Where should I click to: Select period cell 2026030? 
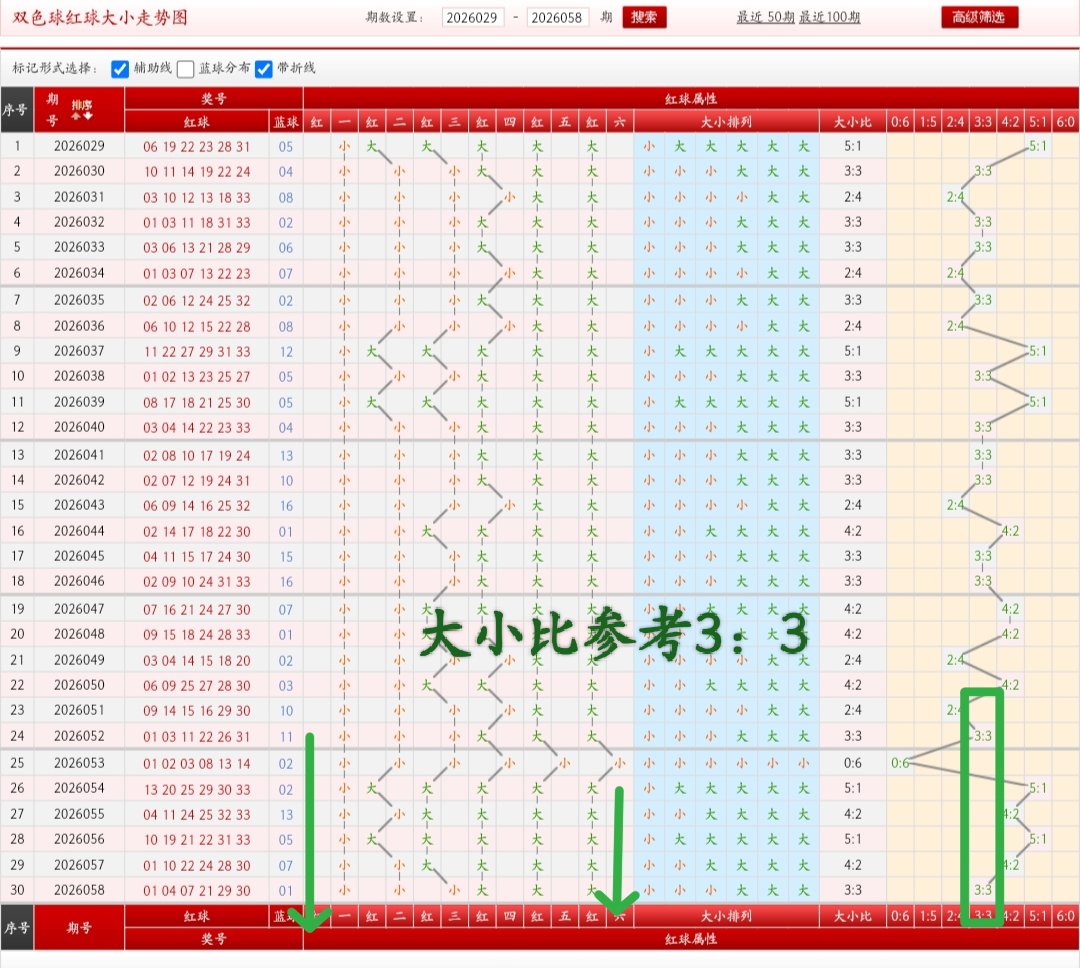(79, 171)
